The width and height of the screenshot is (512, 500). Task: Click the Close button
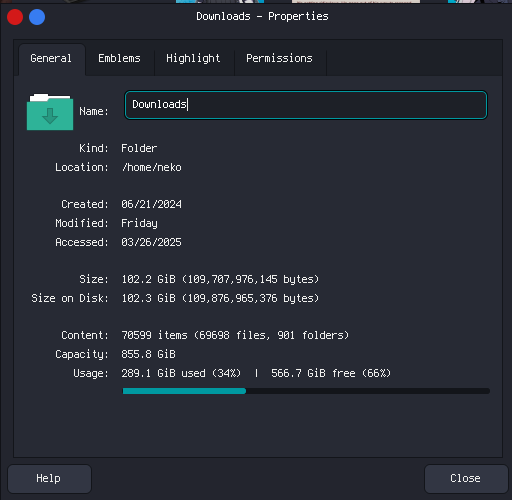(466, 479)
